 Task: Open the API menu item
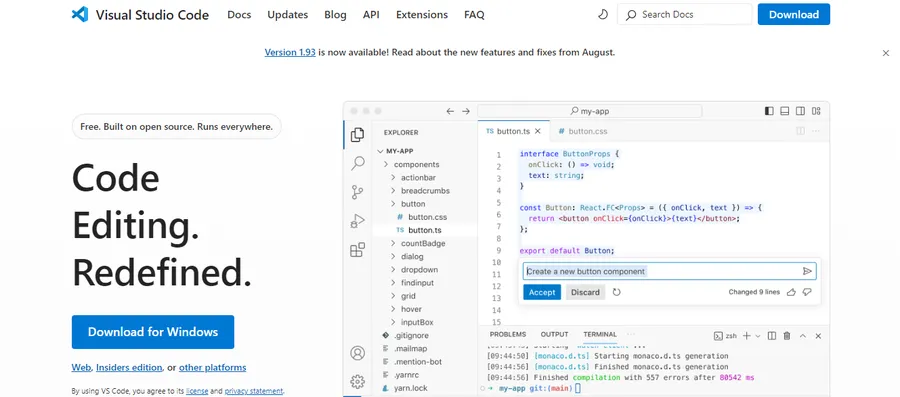(x=371, y=15)
